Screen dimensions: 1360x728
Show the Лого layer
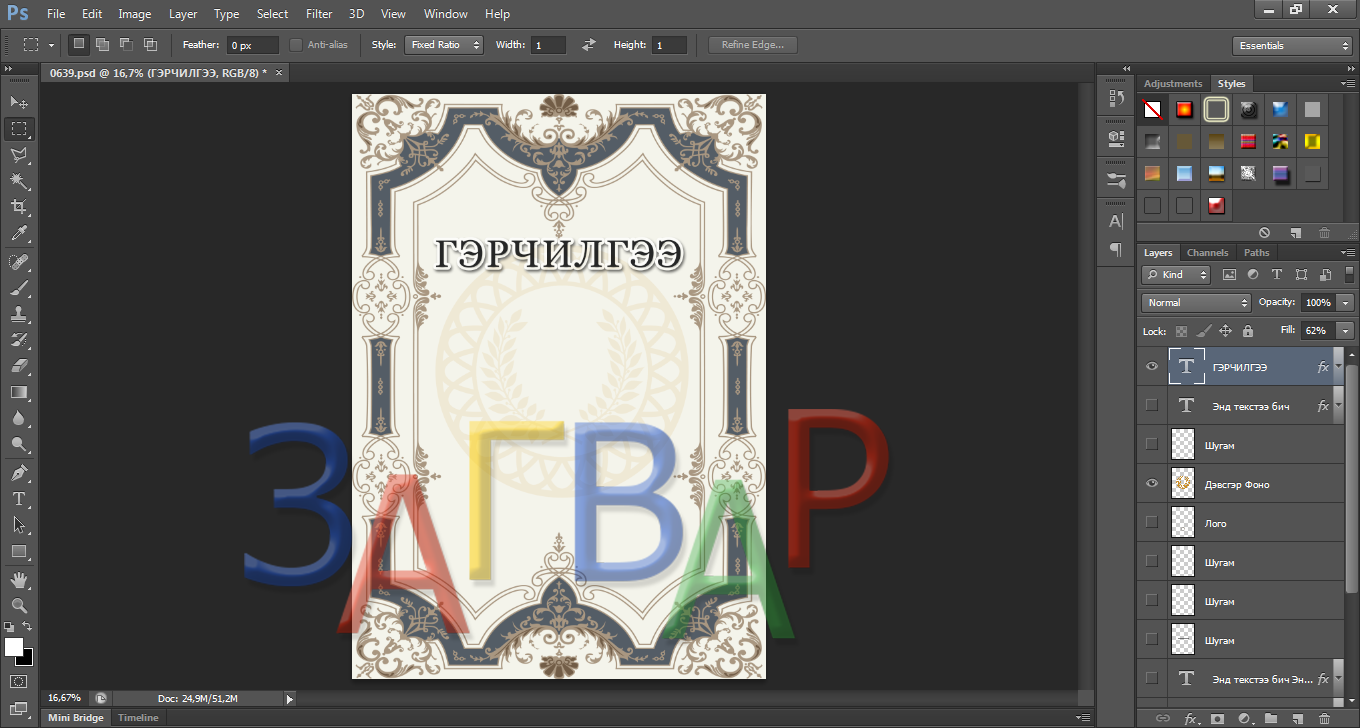tap(1152, 523)
